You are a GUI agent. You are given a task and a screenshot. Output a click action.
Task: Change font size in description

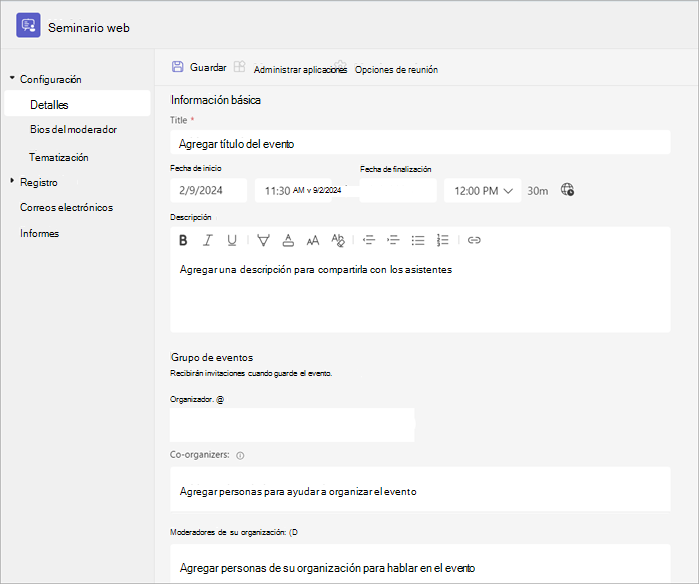(313, 240)
